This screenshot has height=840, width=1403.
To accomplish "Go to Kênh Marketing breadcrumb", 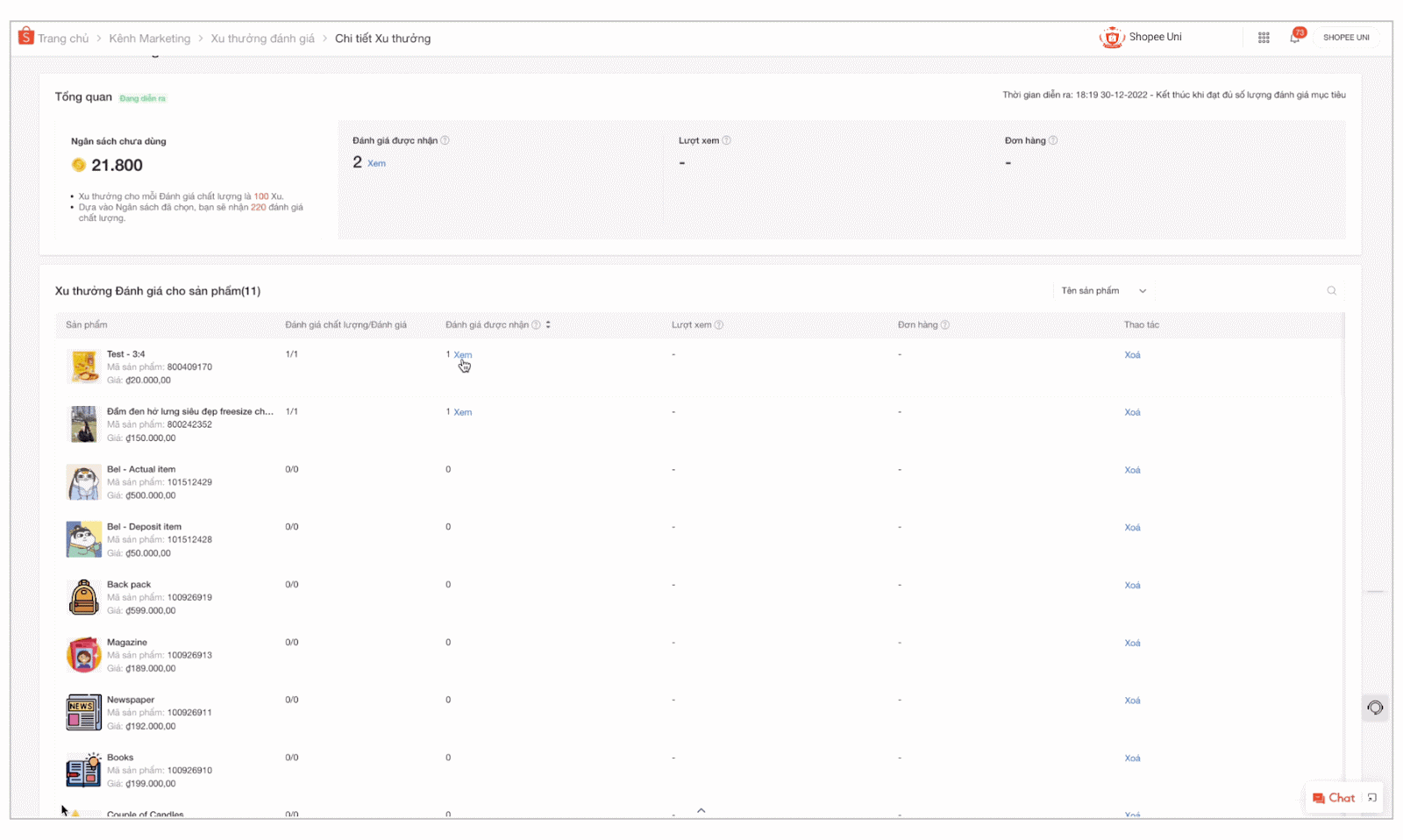I will tap(149, 39).
